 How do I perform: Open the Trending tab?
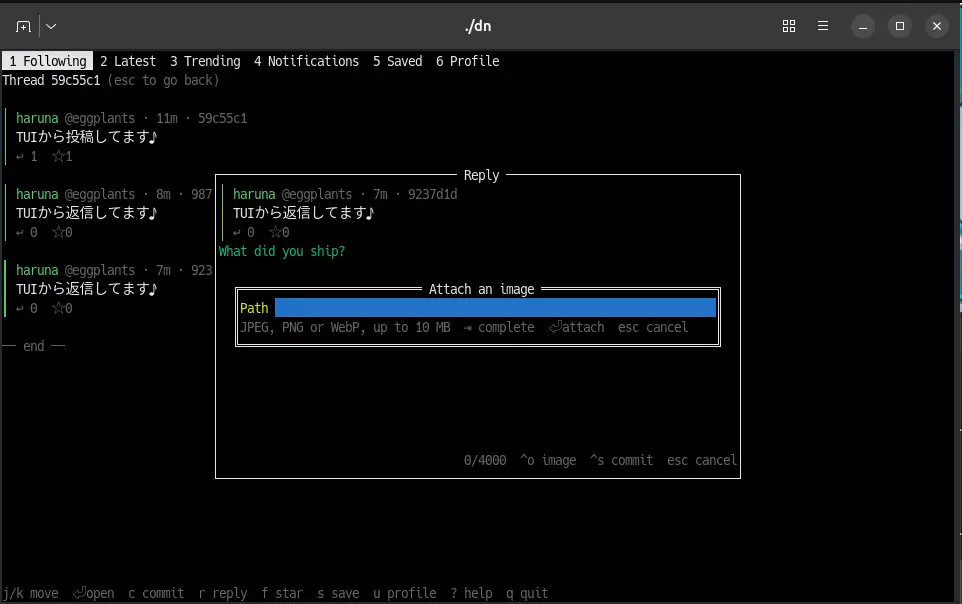click(205, 61)
